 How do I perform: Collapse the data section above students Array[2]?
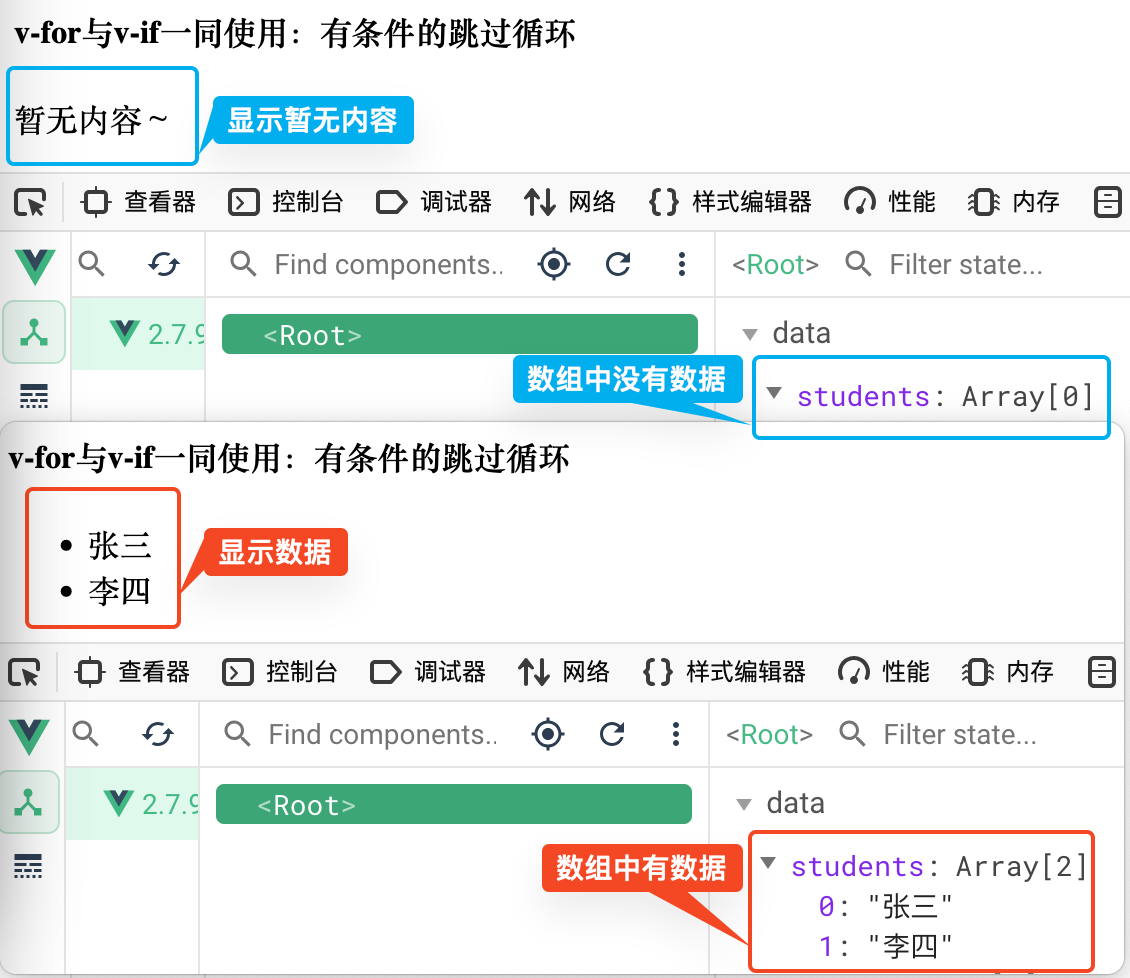tap(743, 804)
